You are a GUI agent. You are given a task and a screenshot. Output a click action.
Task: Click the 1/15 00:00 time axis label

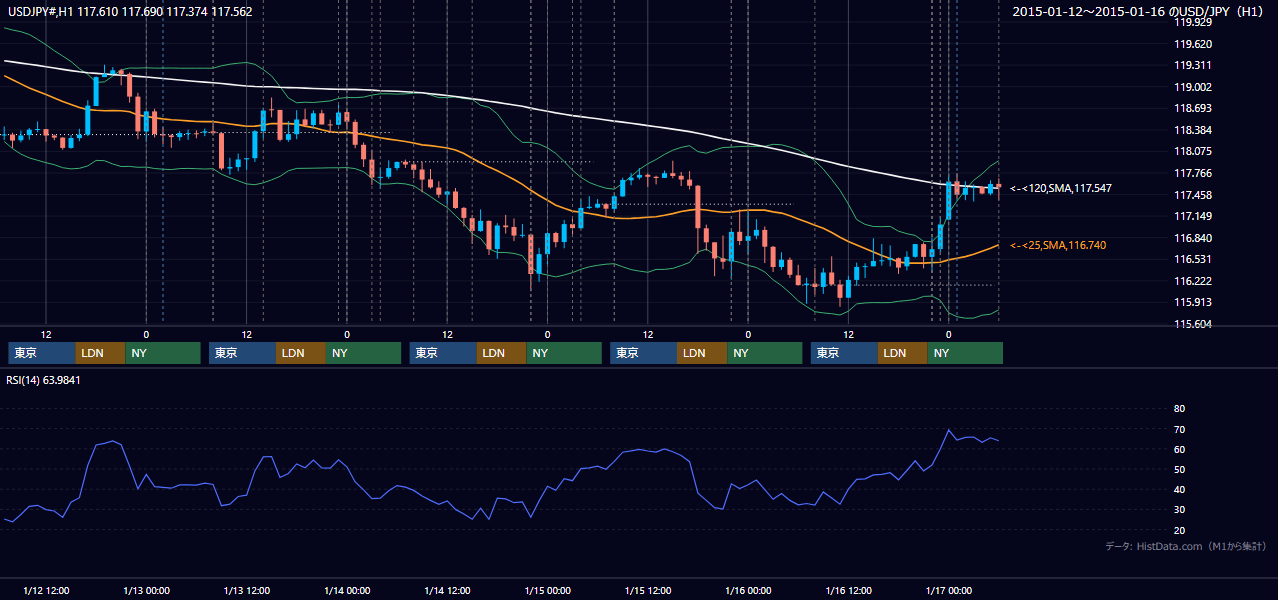(548, 590)
